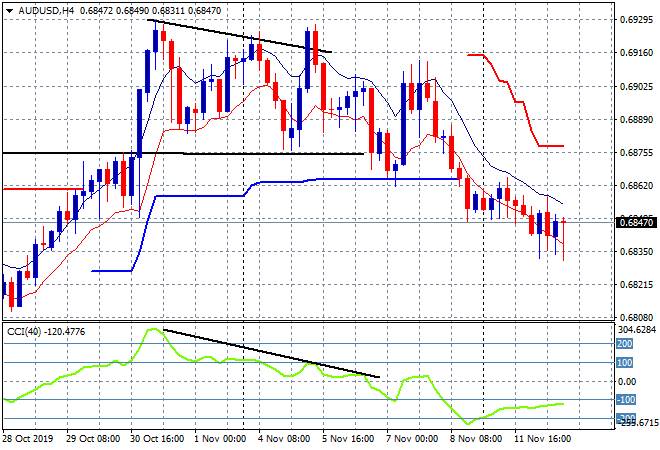Select the descending trendline in CCI panel
The image size is (660, 450).
tap(271, 353)
